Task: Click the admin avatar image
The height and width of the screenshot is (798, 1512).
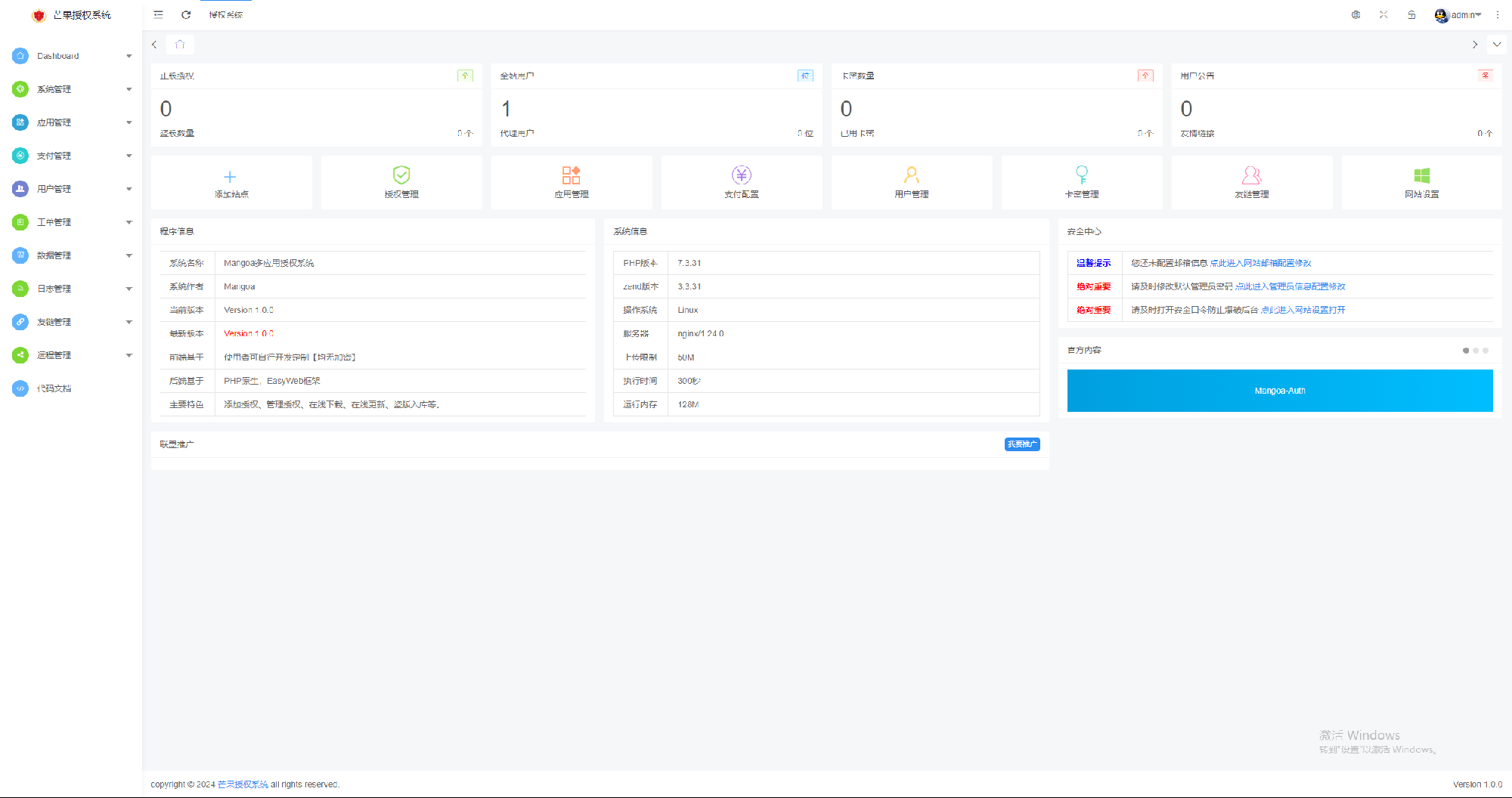Action: point(1441,15)
